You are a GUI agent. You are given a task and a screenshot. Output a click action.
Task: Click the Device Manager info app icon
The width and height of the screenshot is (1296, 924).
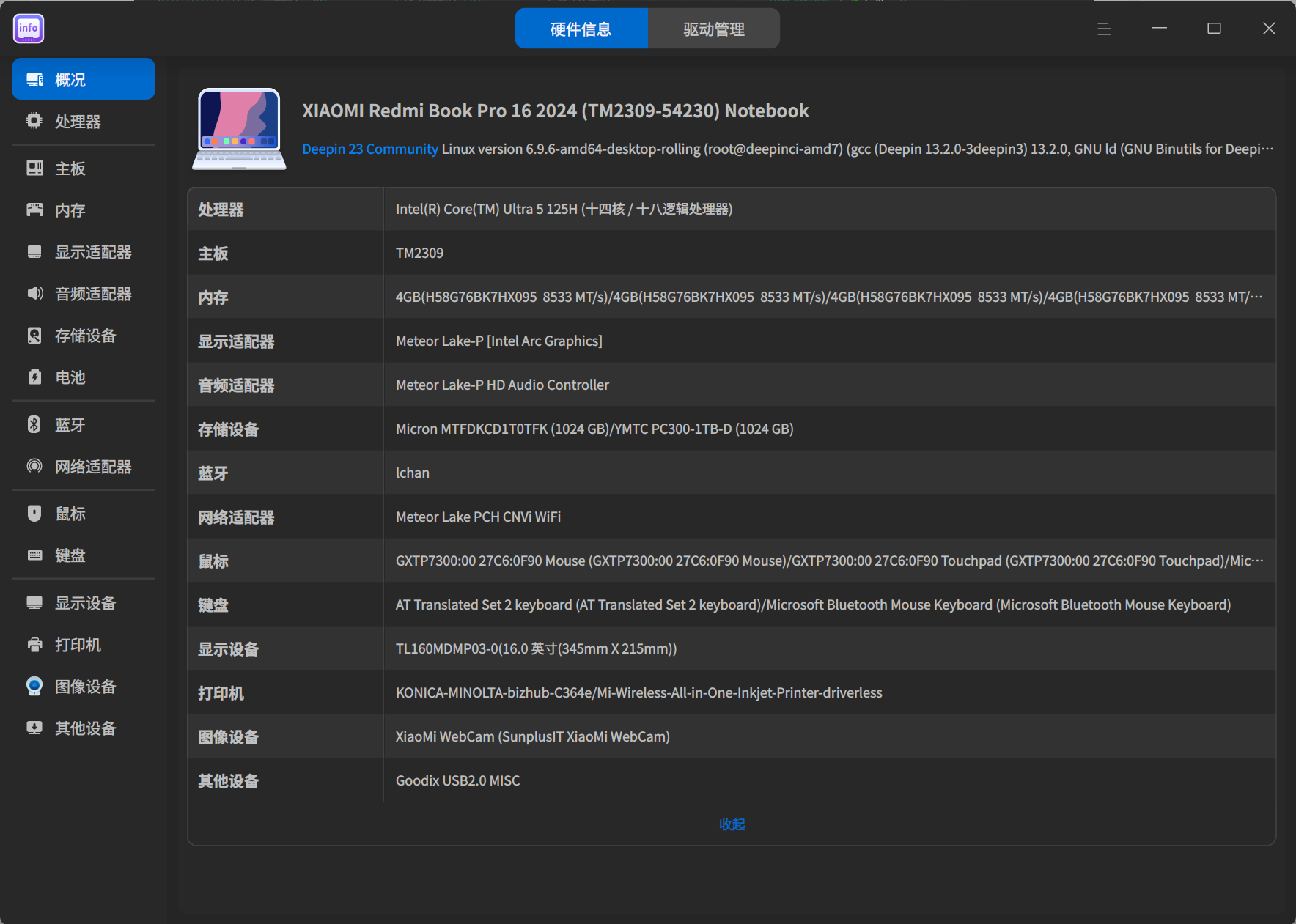(29, 29)
